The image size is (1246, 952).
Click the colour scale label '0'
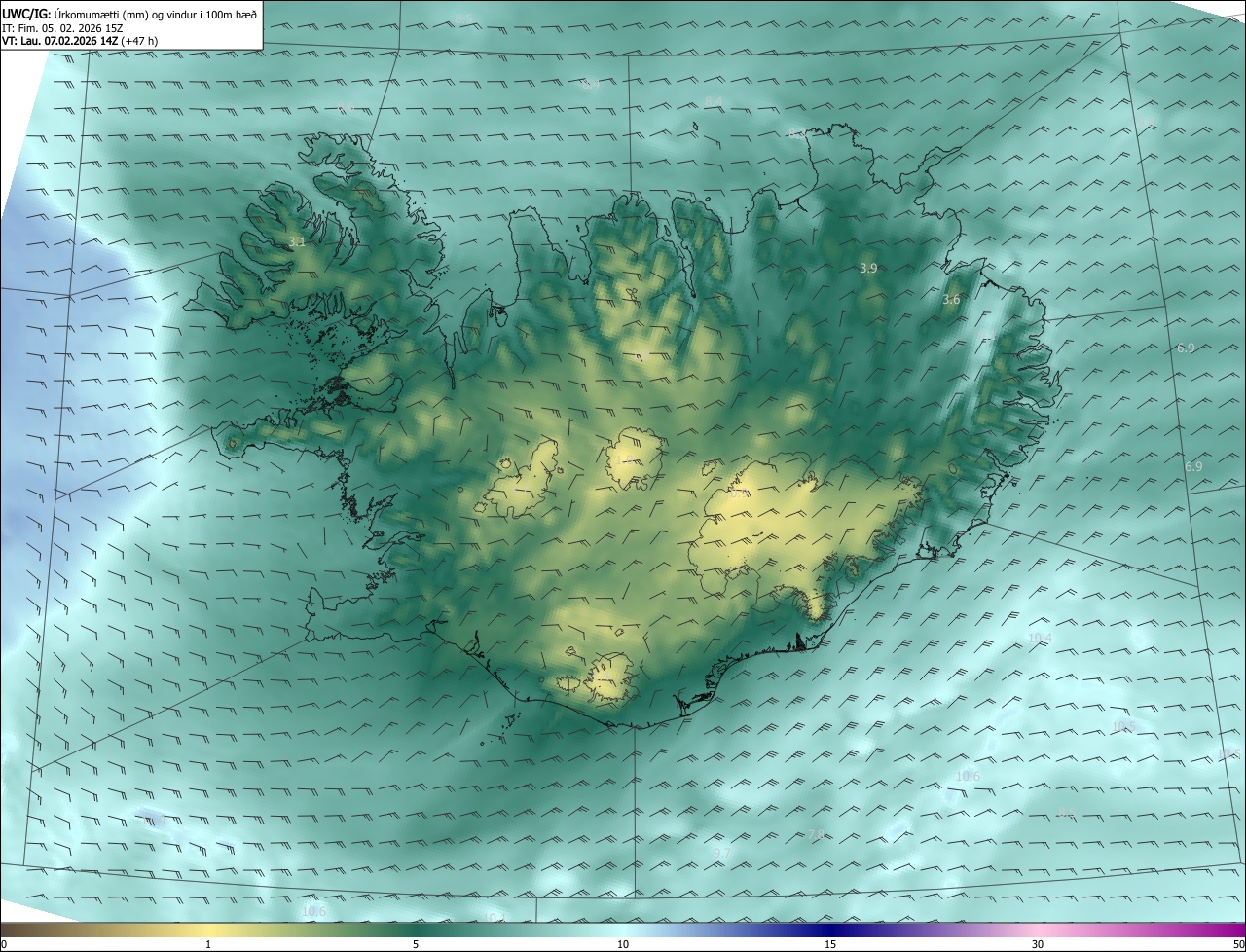click(4, 944)
